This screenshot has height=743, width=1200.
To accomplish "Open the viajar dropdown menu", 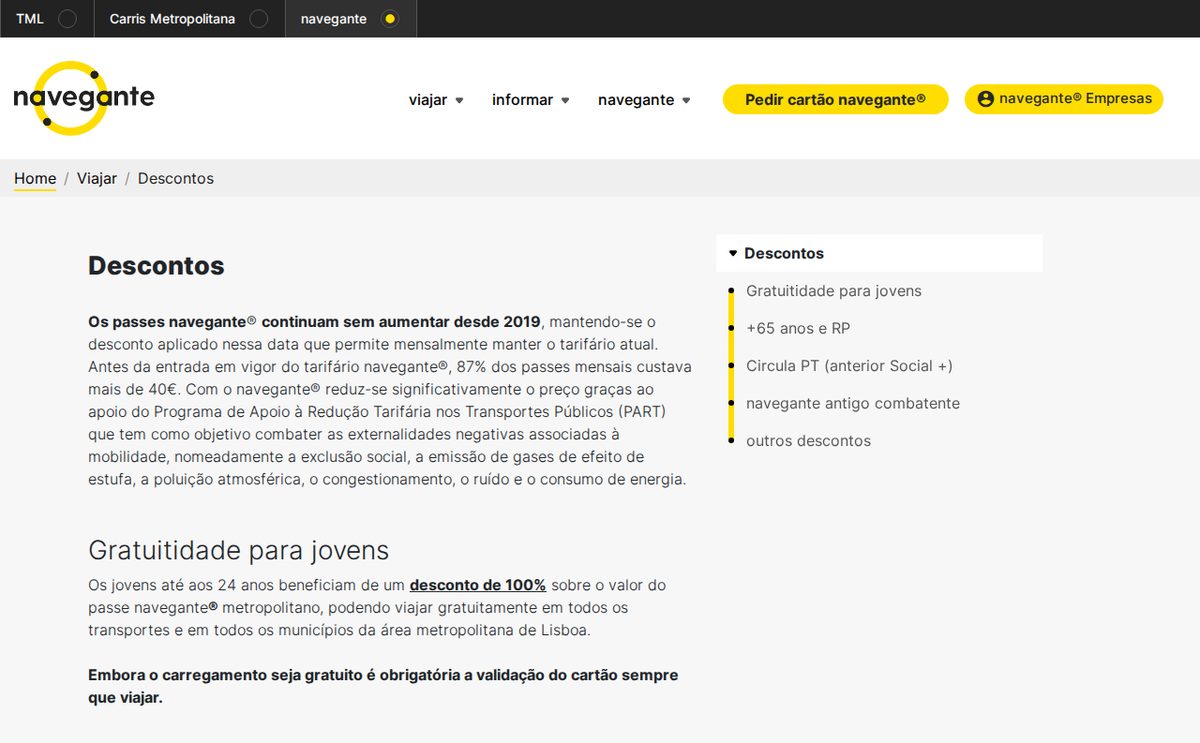I will click(436, 100).
